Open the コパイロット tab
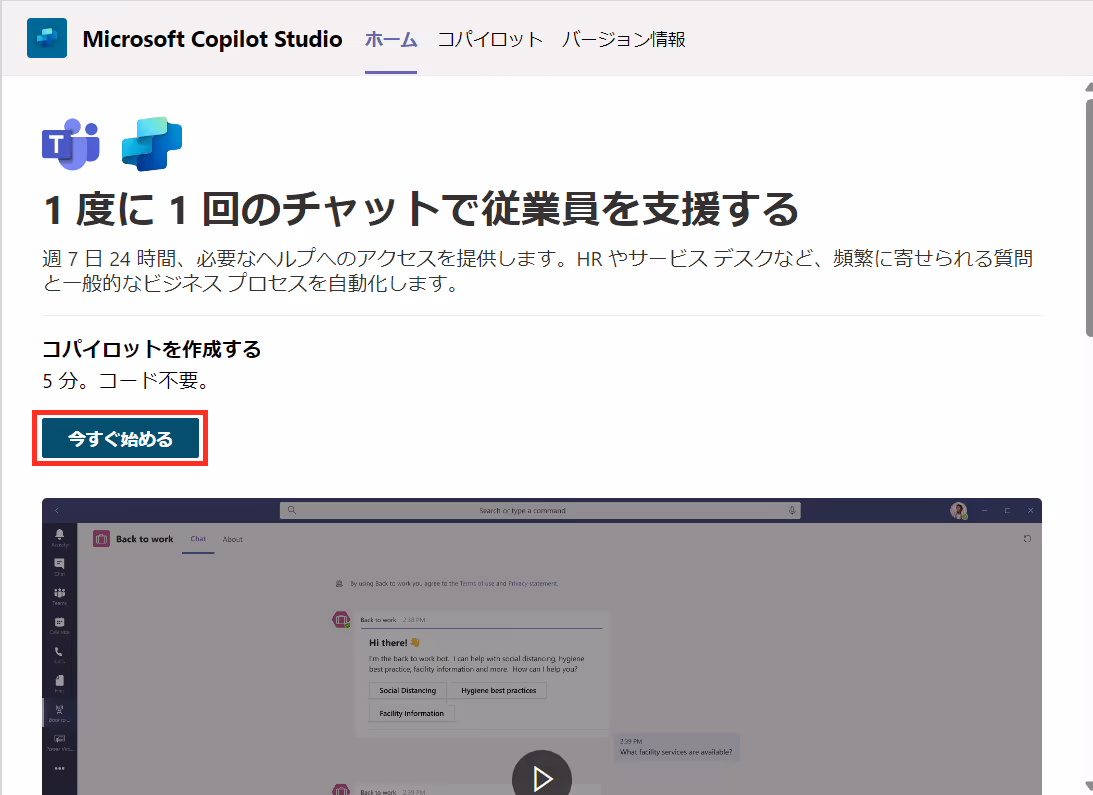 tap(490, 39)
